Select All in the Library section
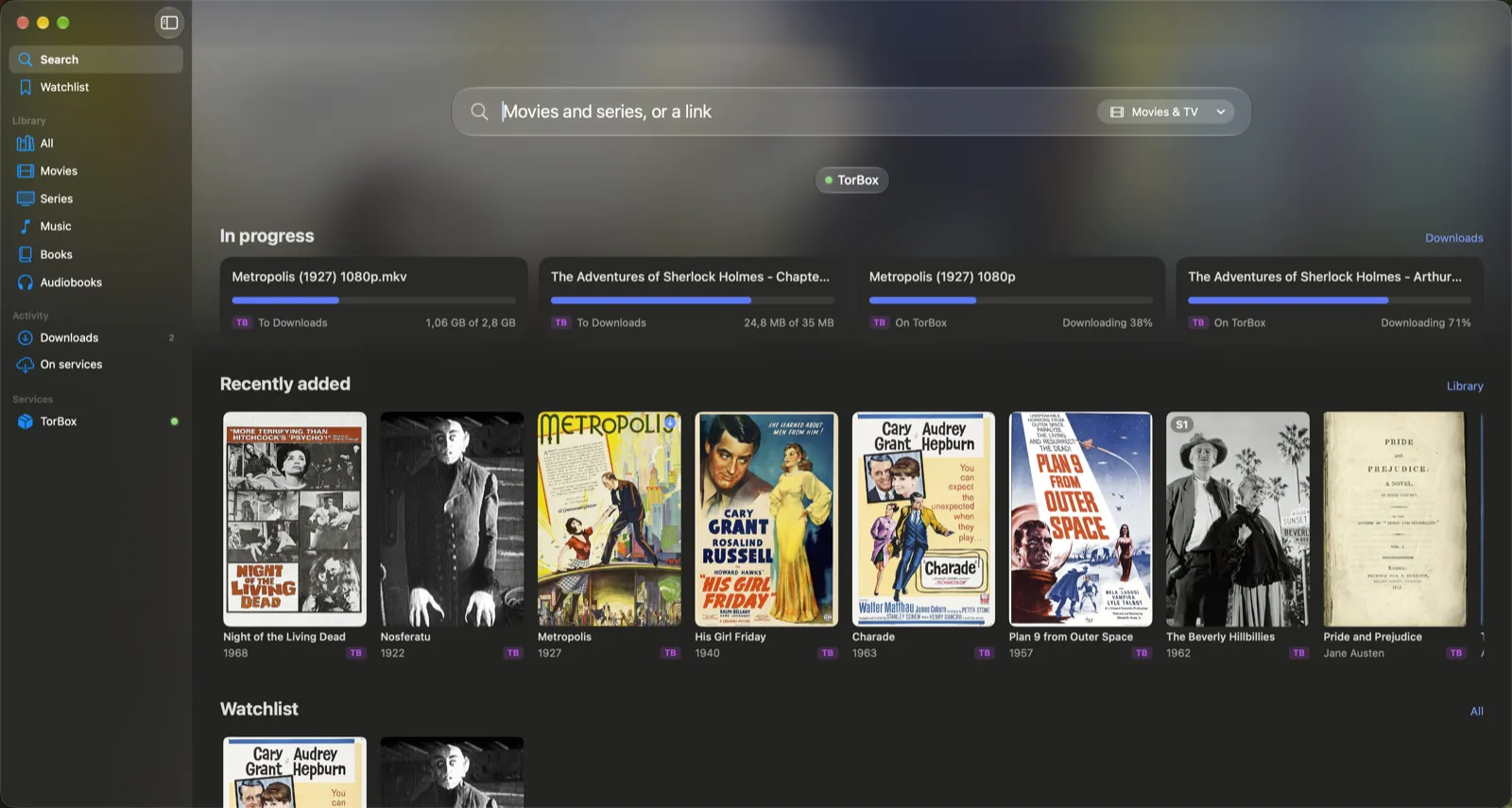This screenshot has width=1512, height=808. (x=95, y=144)
